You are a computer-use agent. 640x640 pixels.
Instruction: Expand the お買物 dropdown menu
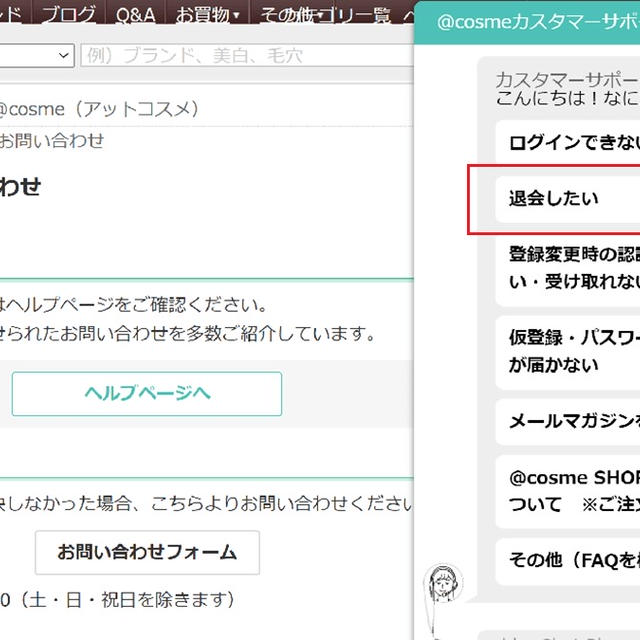(207, 15)
